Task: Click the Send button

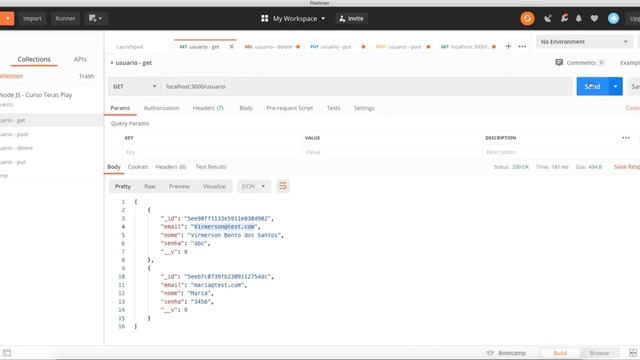Action: pos(592,87)
